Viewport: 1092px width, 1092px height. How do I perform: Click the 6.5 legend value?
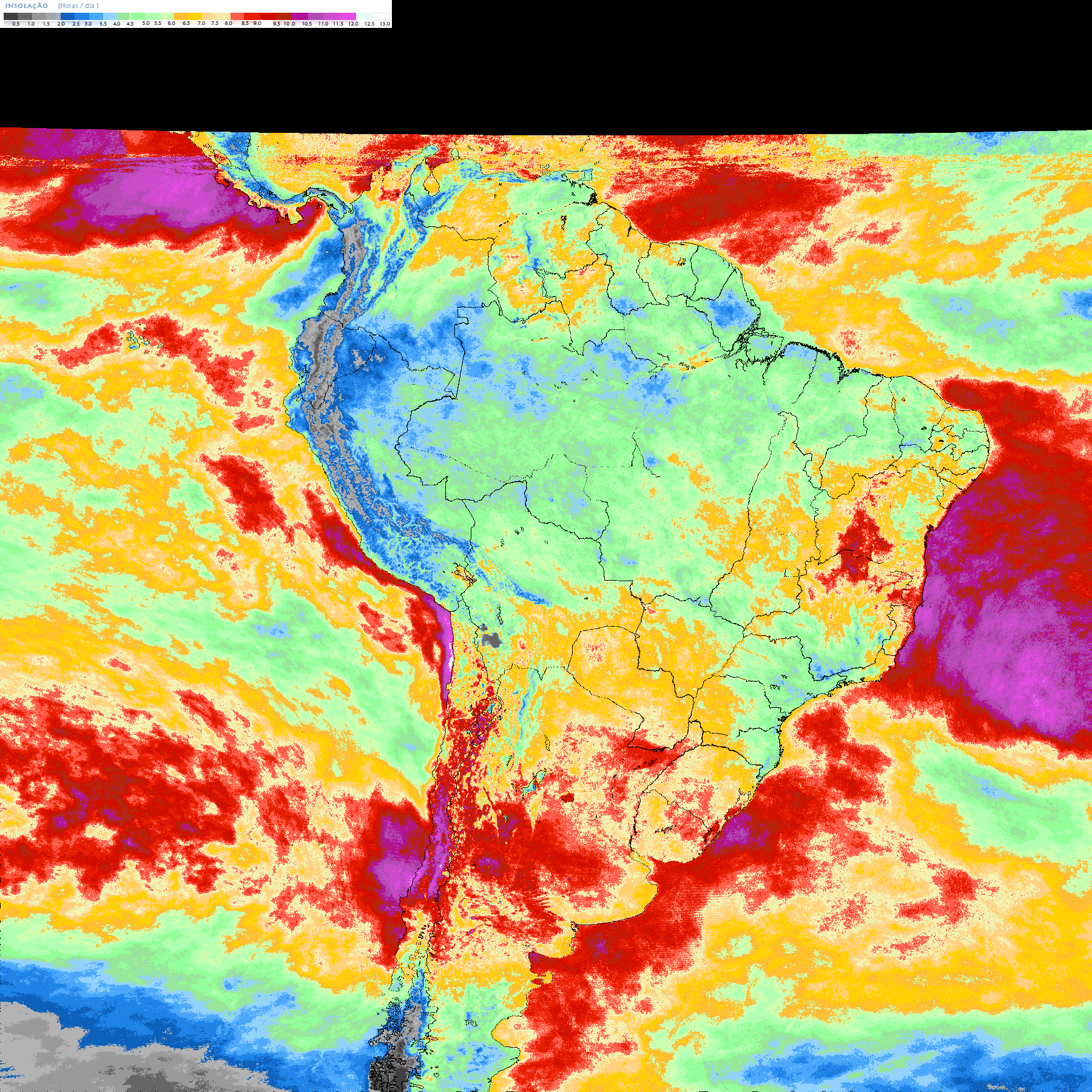pos(186,23)
